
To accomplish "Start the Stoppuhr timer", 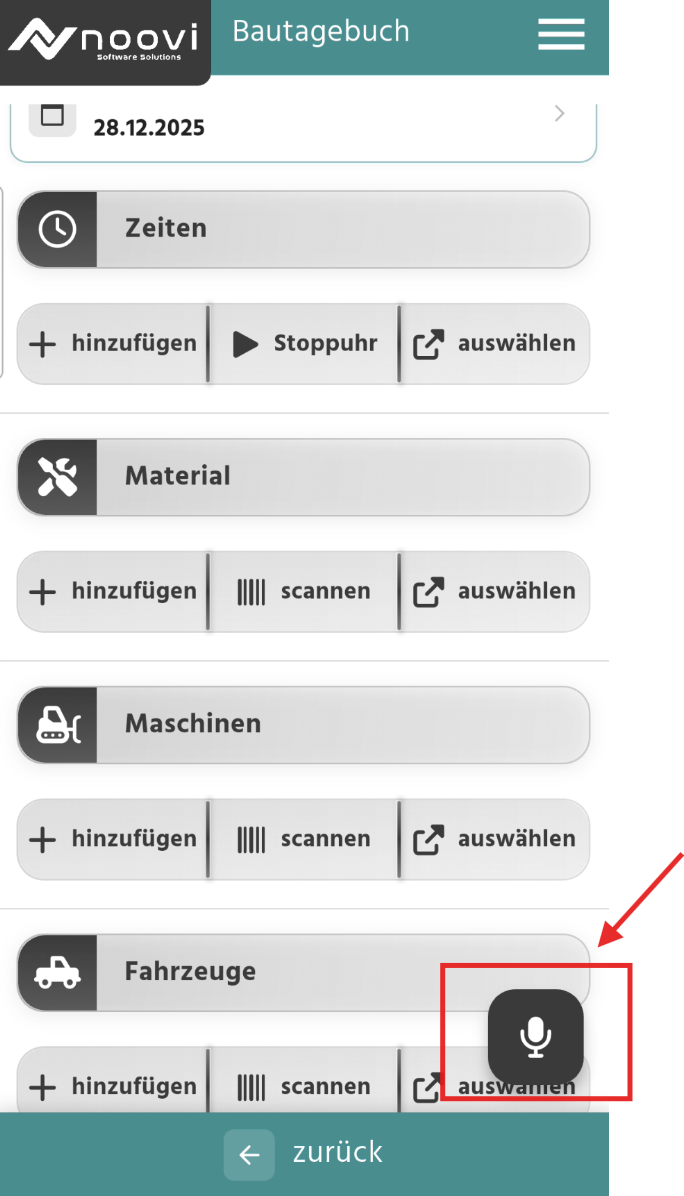I will point(303,344).
